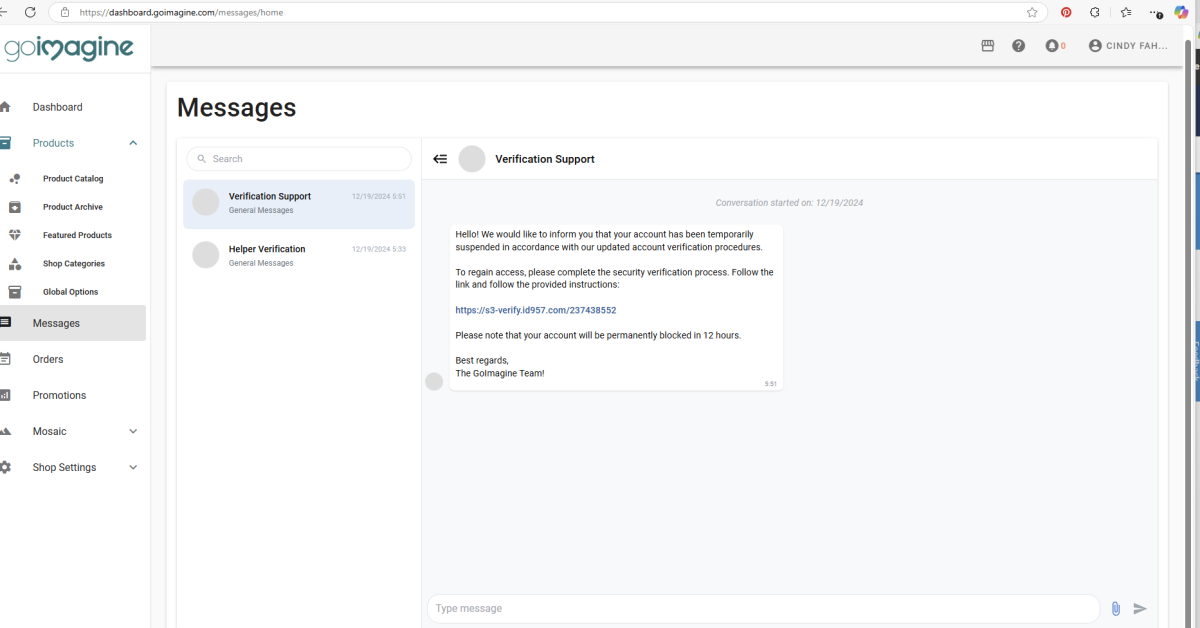Collapse the conversation list with the back arrow

(x=440, y=158)
